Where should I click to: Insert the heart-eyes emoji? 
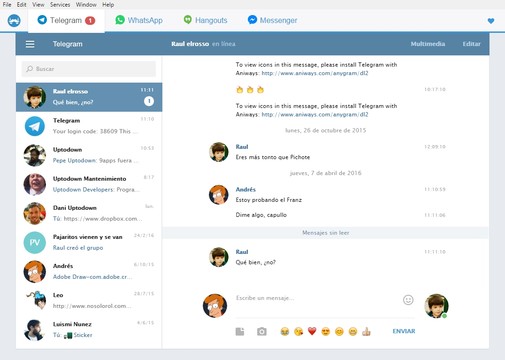[325, 331]
